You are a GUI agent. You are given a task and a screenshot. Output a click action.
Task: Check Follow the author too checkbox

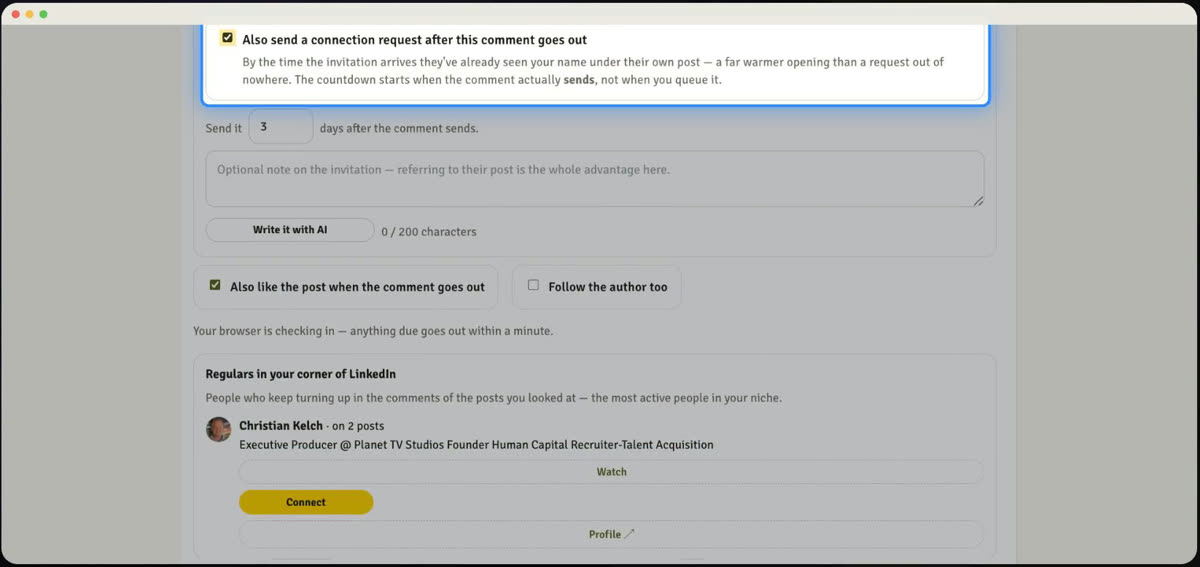(x=533, y=285)
